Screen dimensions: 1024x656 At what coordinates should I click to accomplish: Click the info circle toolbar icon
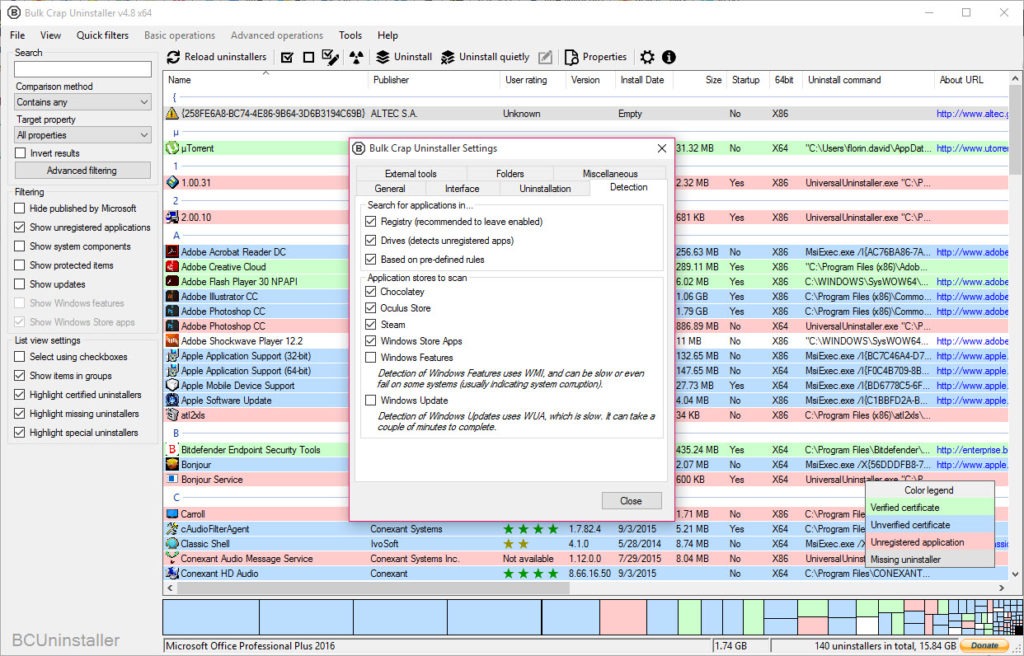tap(669, 57)
